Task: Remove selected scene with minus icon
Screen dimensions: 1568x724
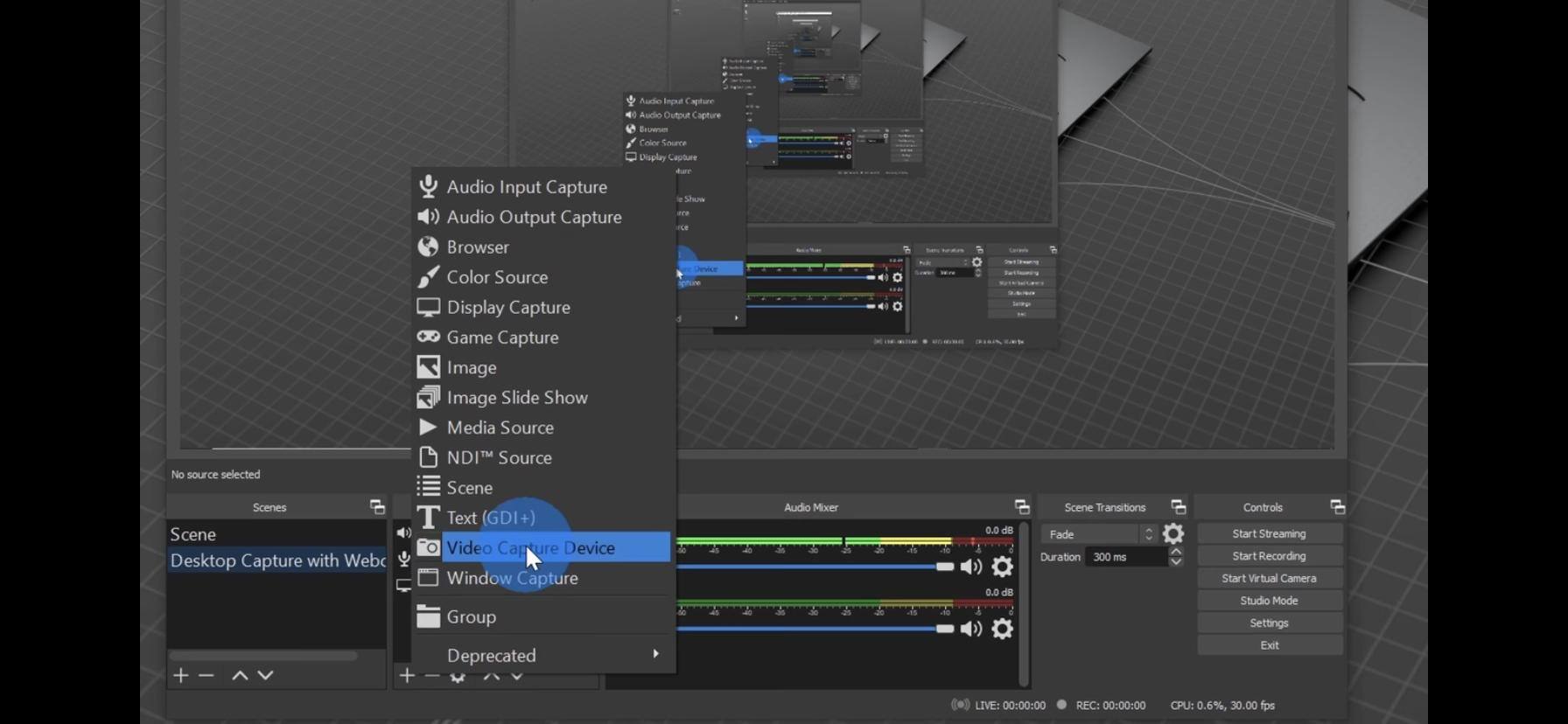Action: pos(206,675)
